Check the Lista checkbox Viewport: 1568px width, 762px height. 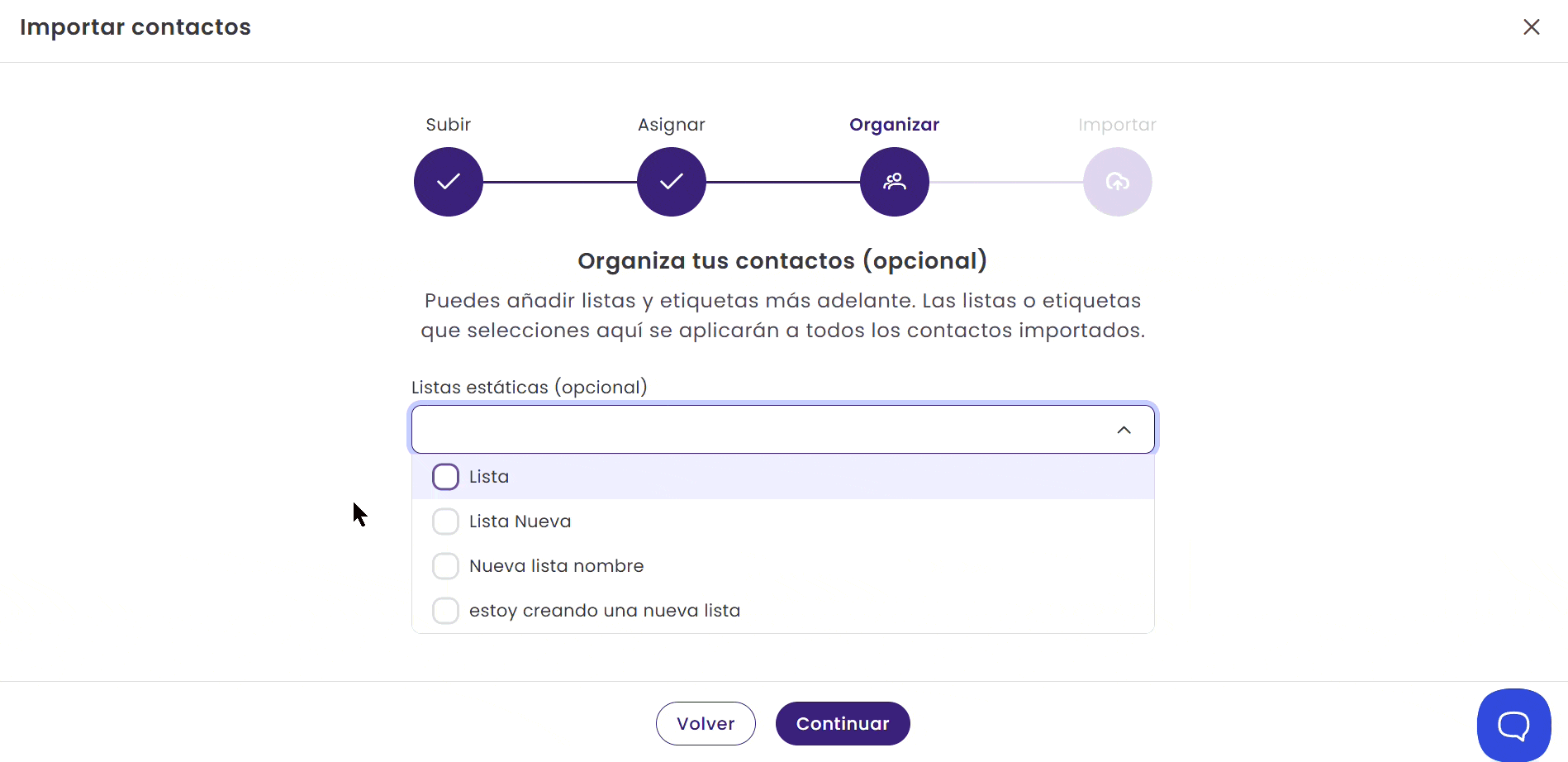coord(445,477)
